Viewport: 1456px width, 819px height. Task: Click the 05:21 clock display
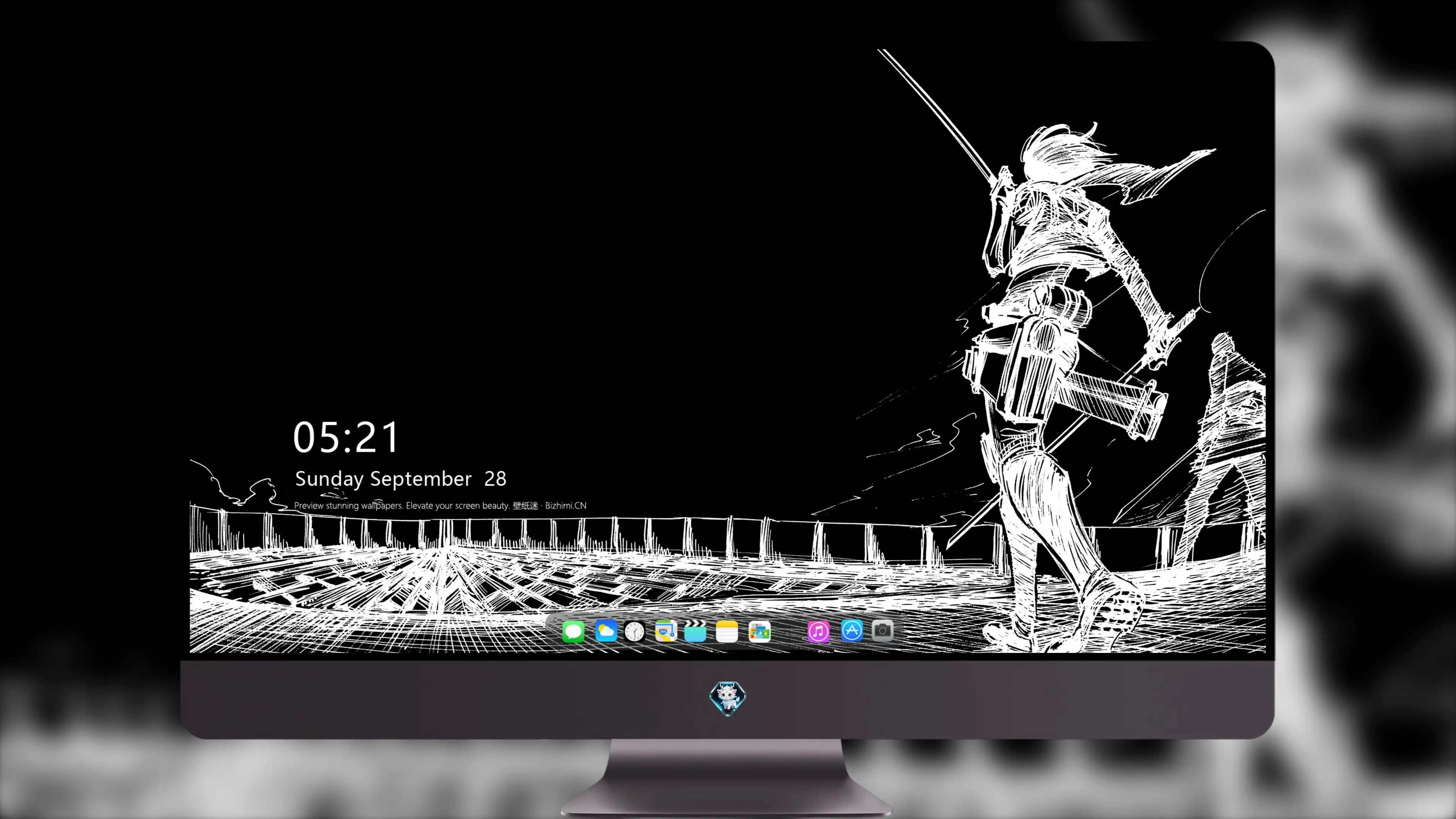pyautogui.click(x=346, y=437)
